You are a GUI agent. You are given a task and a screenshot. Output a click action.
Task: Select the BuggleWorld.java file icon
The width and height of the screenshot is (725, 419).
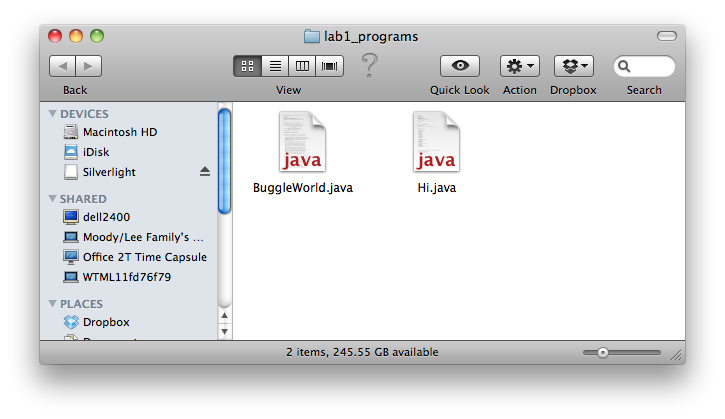(302, 142)
